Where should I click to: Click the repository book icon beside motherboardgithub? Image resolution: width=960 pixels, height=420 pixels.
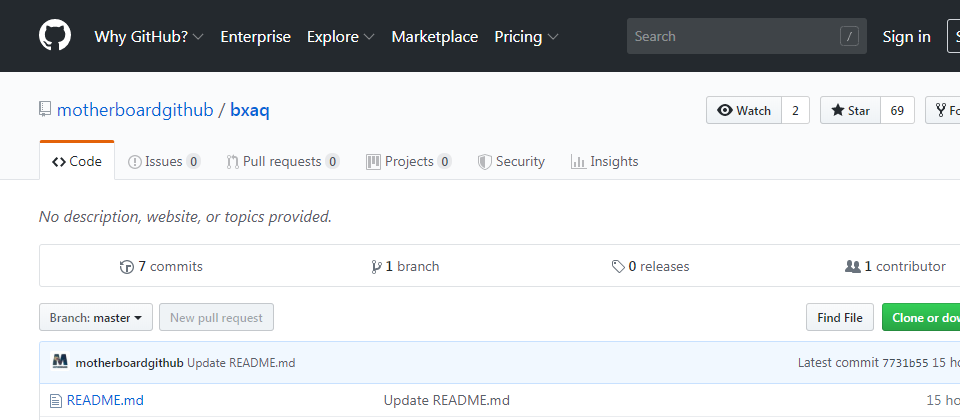coord(45,110)
